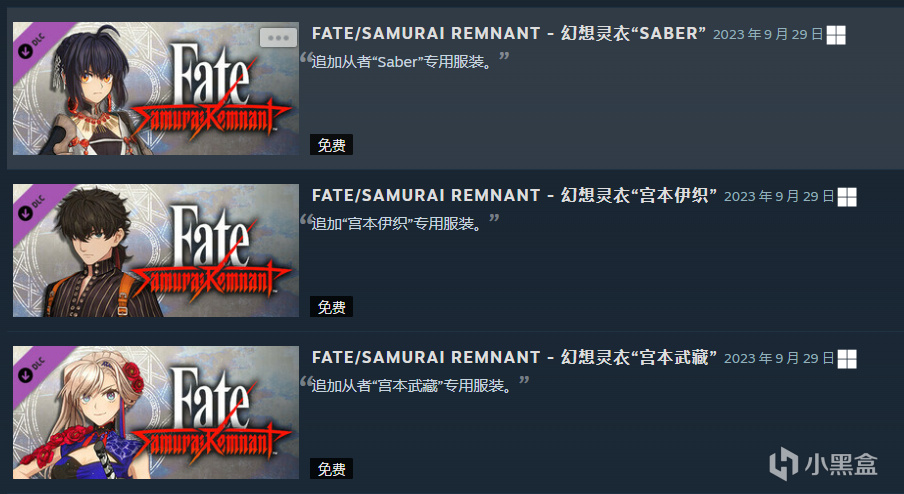
Task: Click the 免费 price tag for Saber DLC
Action: tap(332, 145)
